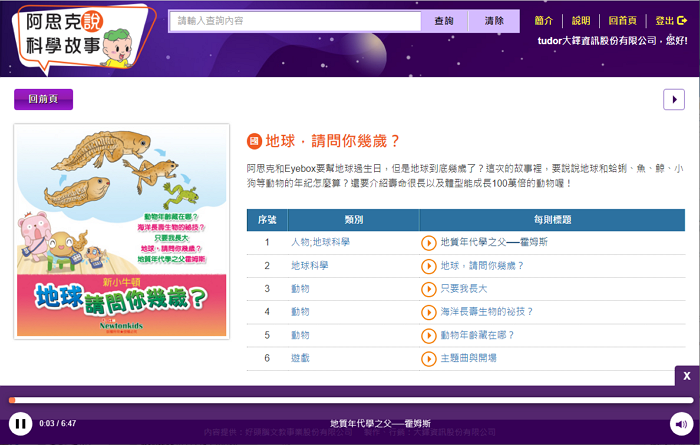
Task: Play the 主題曲與開場 track icon
Action: [429, 358]
